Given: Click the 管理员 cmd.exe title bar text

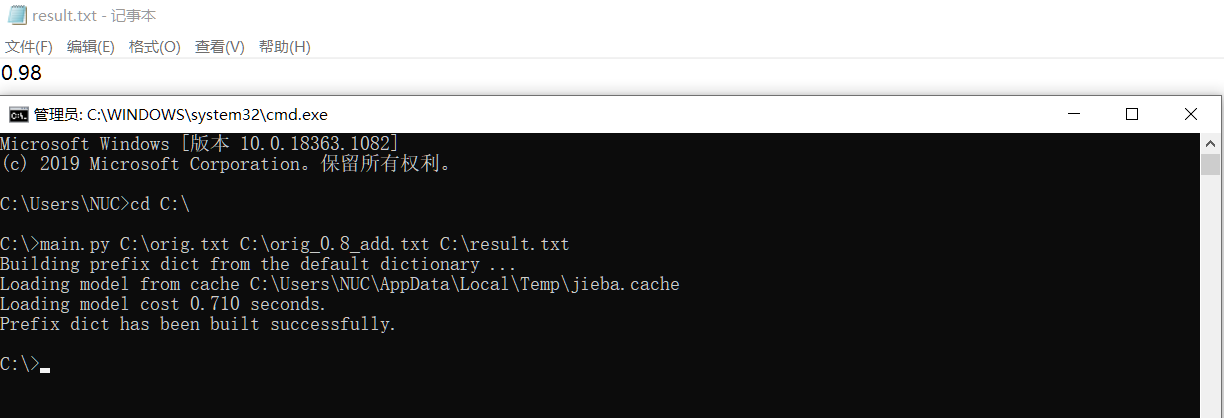Looking at the screenshot, I should coord(180,115).
